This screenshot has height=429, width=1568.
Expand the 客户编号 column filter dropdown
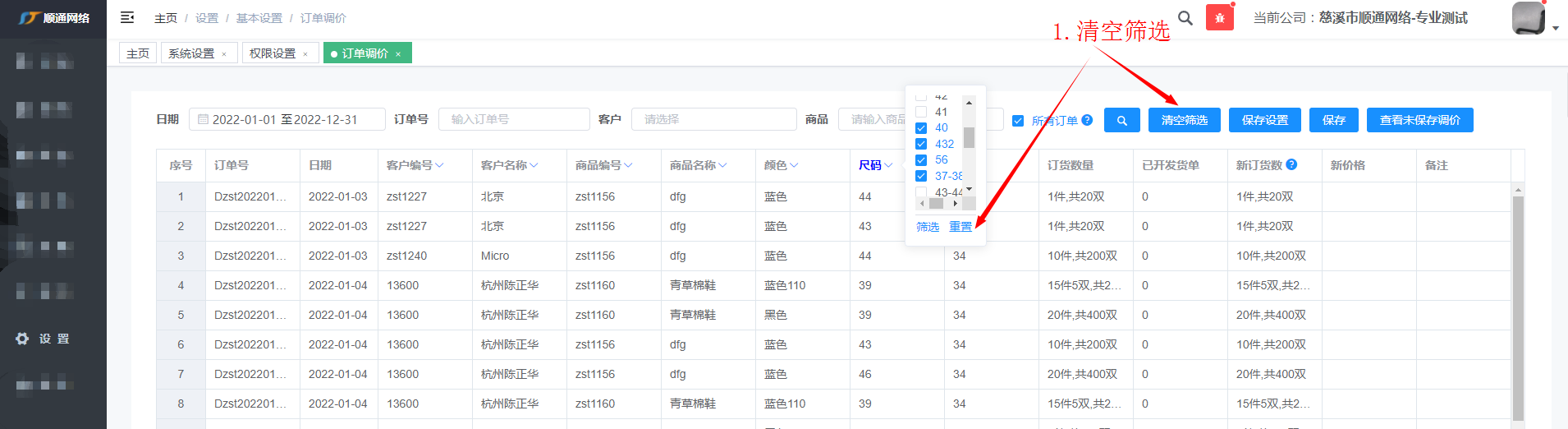coord(439,165)
